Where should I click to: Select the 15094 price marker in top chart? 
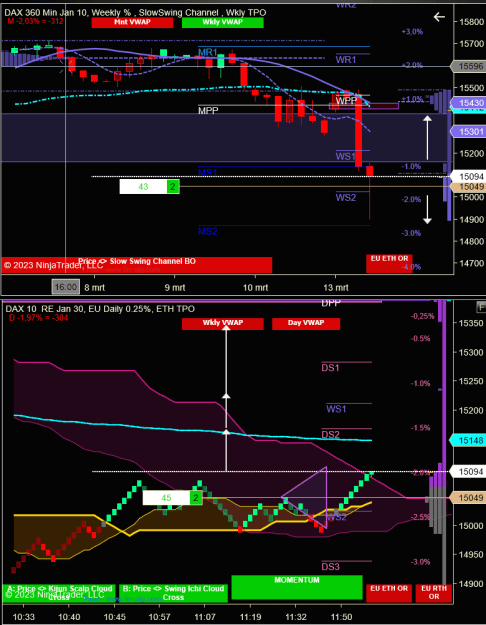468,176
